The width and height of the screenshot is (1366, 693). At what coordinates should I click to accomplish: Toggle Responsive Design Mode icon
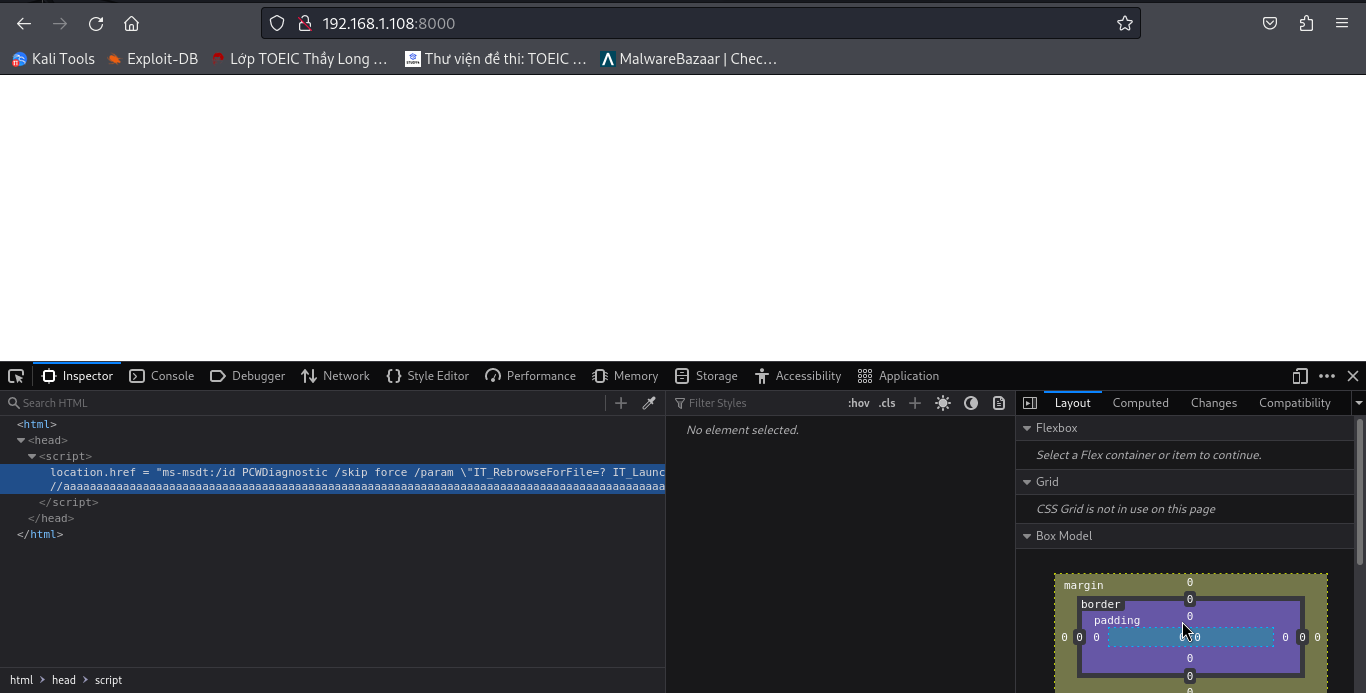coord(1300,376)
